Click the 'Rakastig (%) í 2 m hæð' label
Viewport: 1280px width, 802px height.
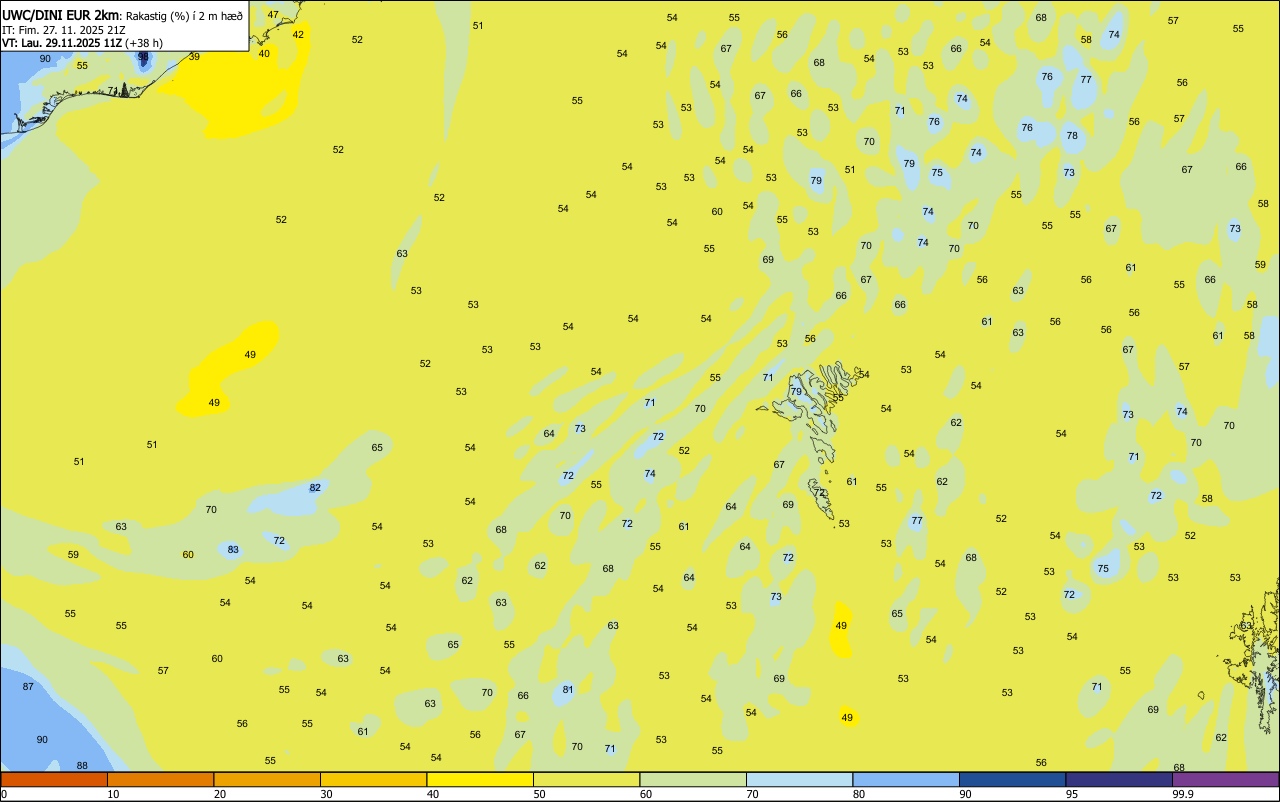click(x=185, y=16)
